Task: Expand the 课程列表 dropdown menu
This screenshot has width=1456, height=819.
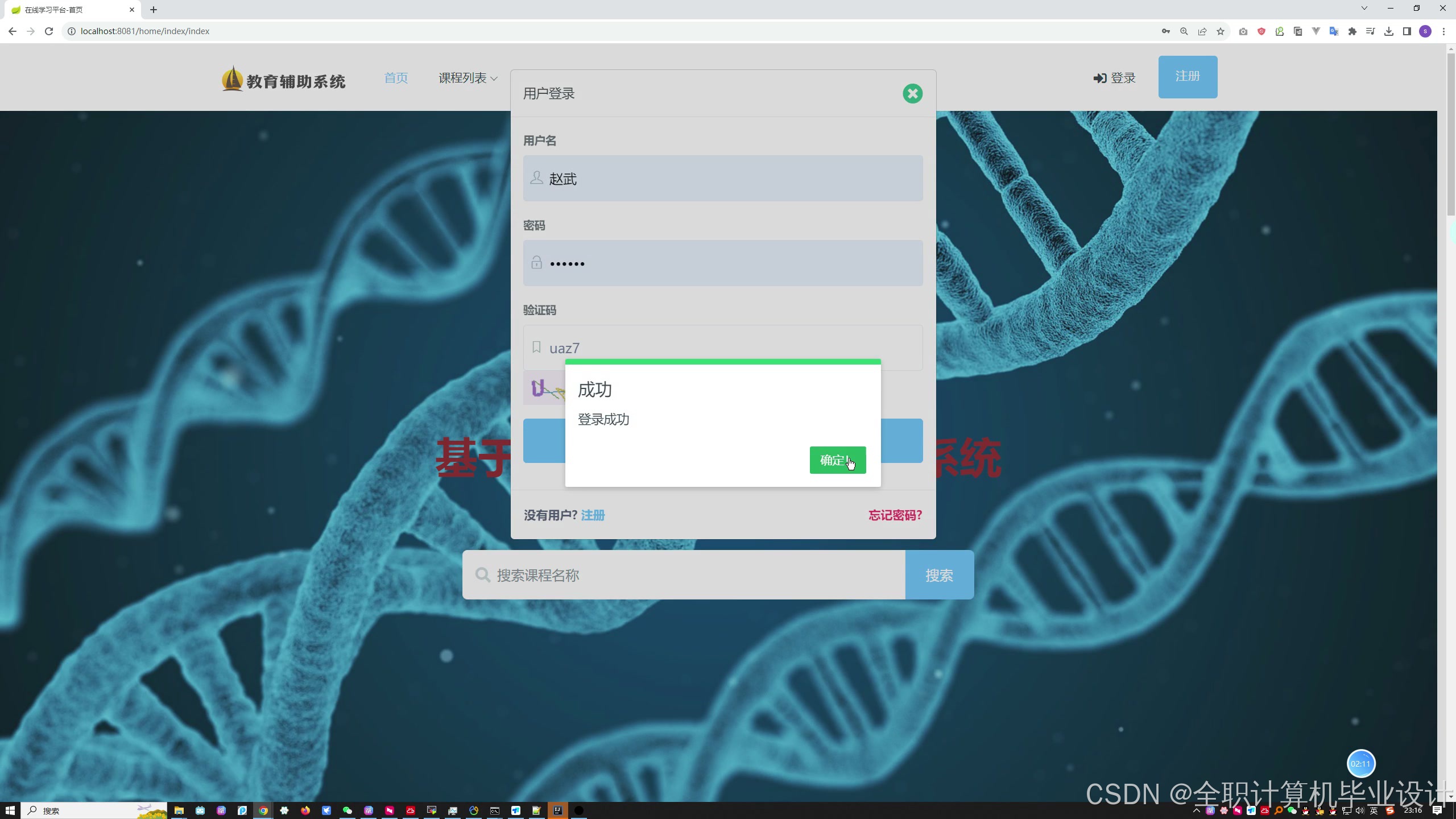Action: point(468,78)
